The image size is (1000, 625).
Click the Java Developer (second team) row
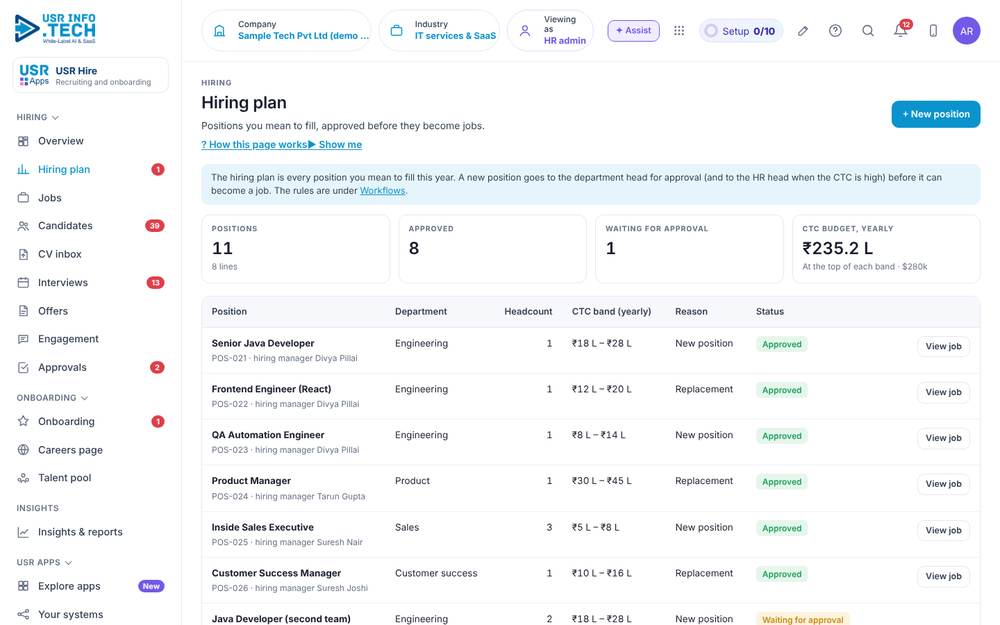point(591,616)
